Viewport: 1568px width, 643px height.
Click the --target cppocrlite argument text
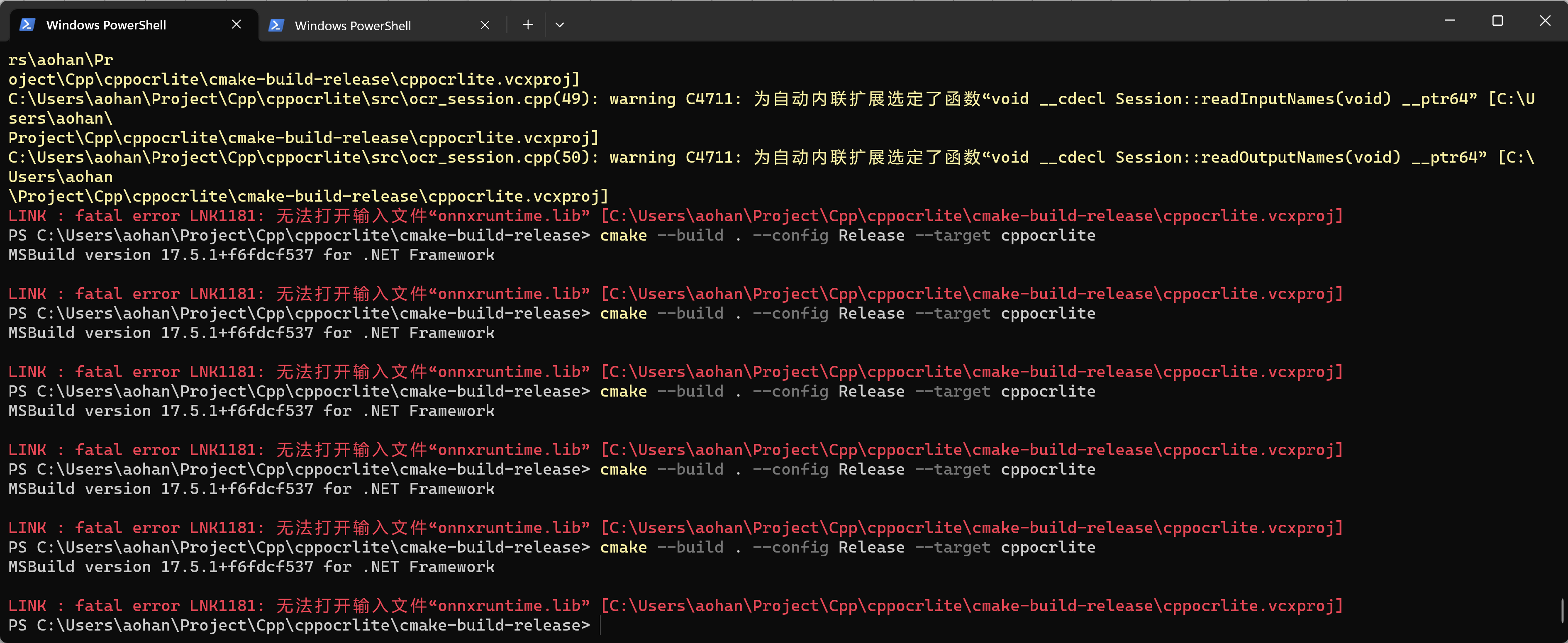coord(1005,547)
